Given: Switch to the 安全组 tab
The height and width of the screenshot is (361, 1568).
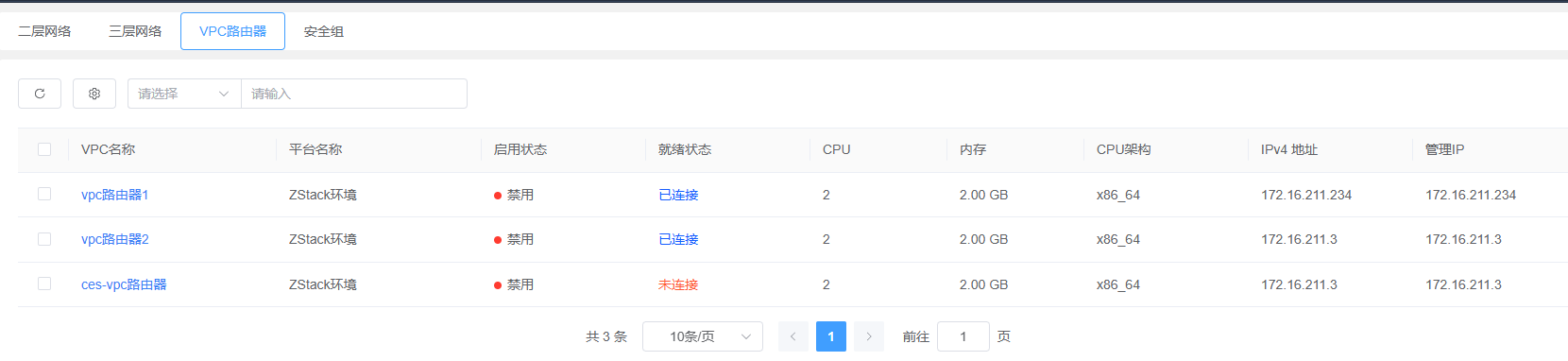Looking at the screenshot, I should 324,31.
